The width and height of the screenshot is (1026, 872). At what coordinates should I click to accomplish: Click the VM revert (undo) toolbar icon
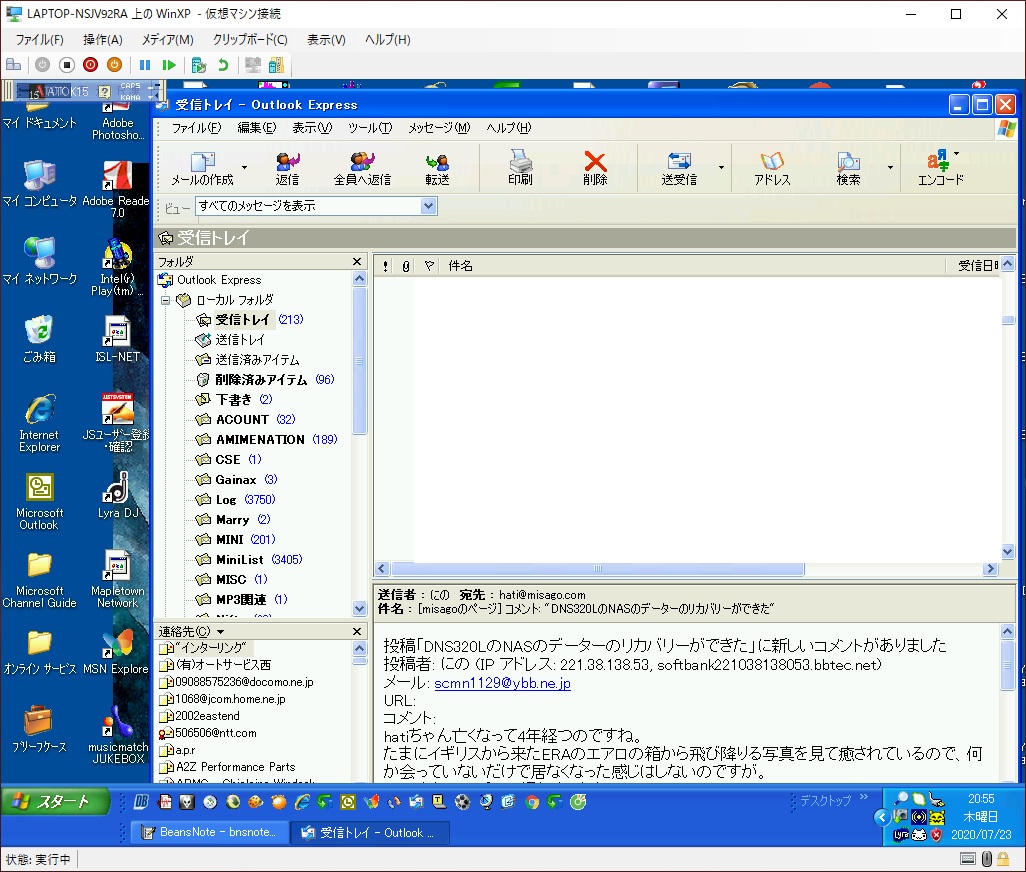pos(223,65)
